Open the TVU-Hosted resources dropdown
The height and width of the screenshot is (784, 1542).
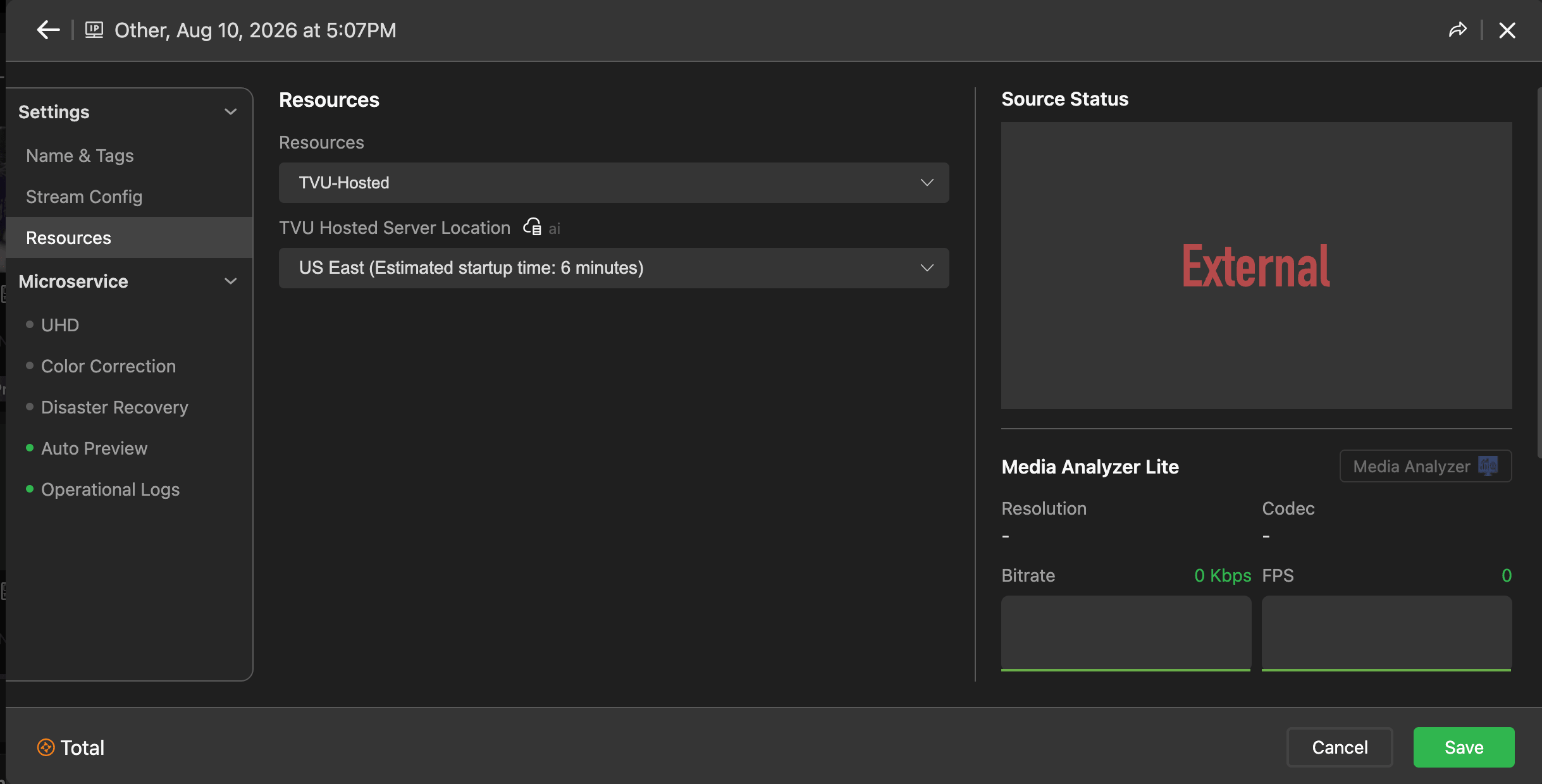coord(614,183)
